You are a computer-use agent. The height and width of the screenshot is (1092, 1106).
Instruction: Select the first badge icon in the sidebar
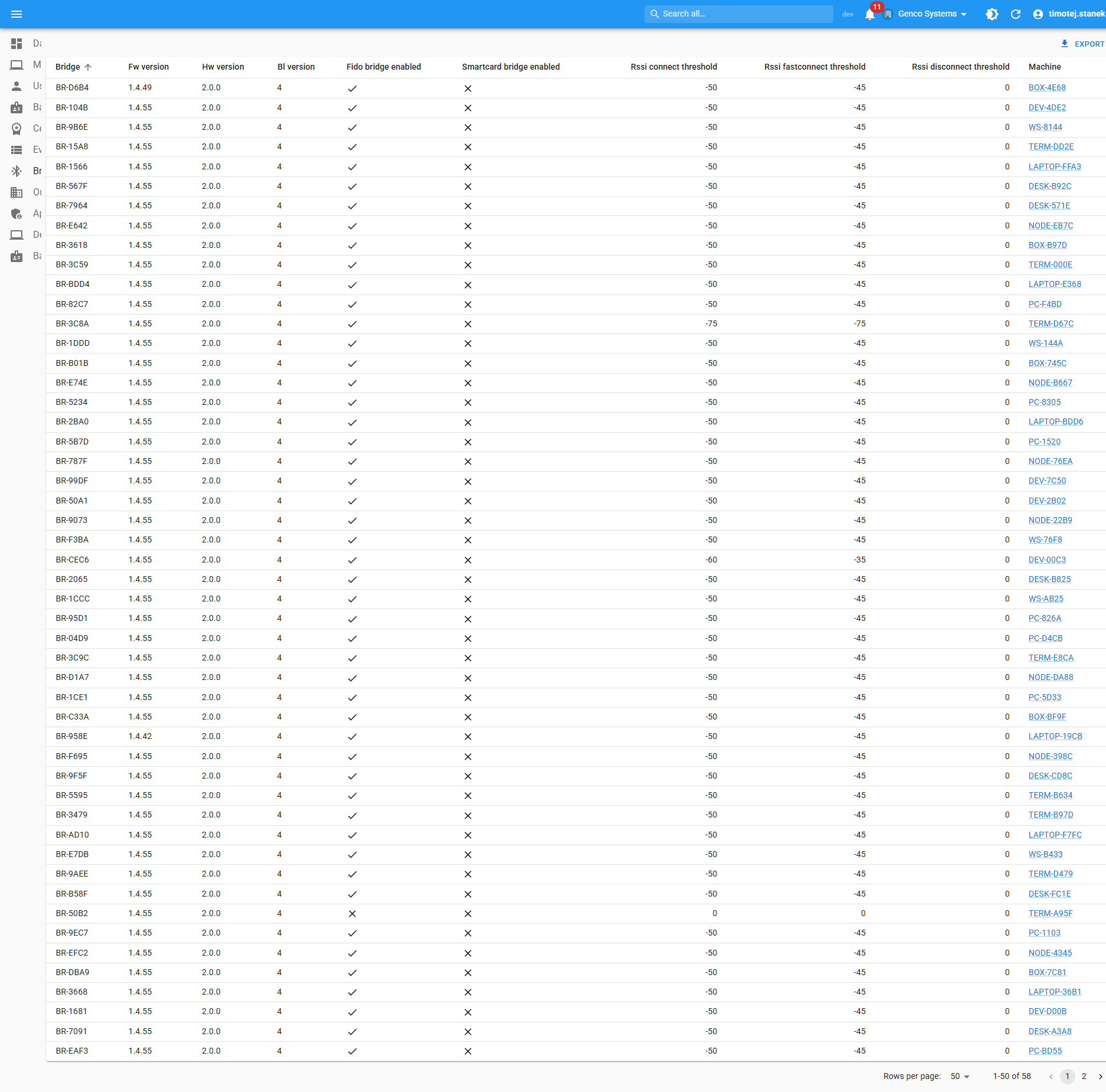[17, 107]
